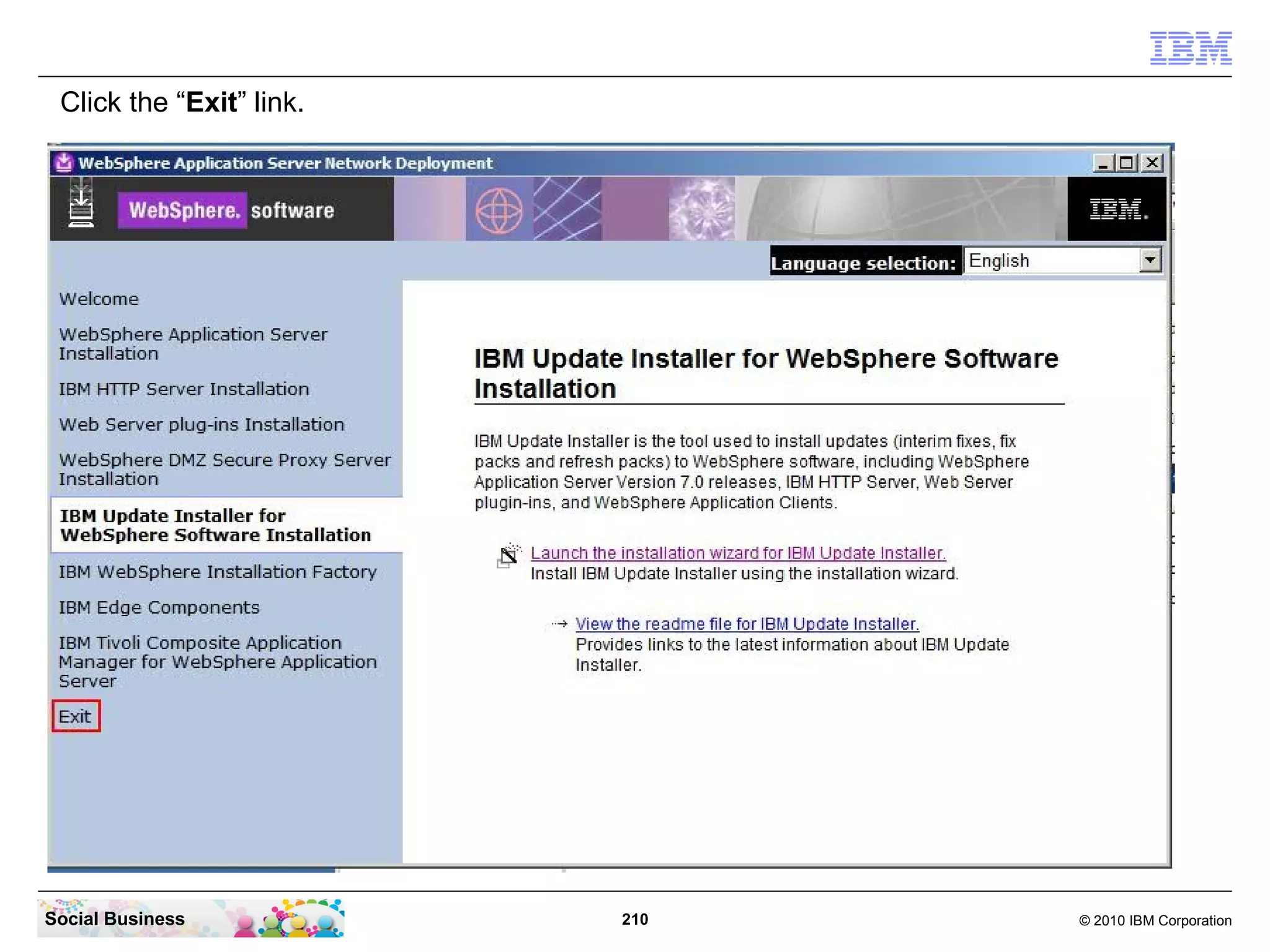Click the IBM logo at slide top
The height and width of the screenshot is (952, 1270).
point(1191,48)
